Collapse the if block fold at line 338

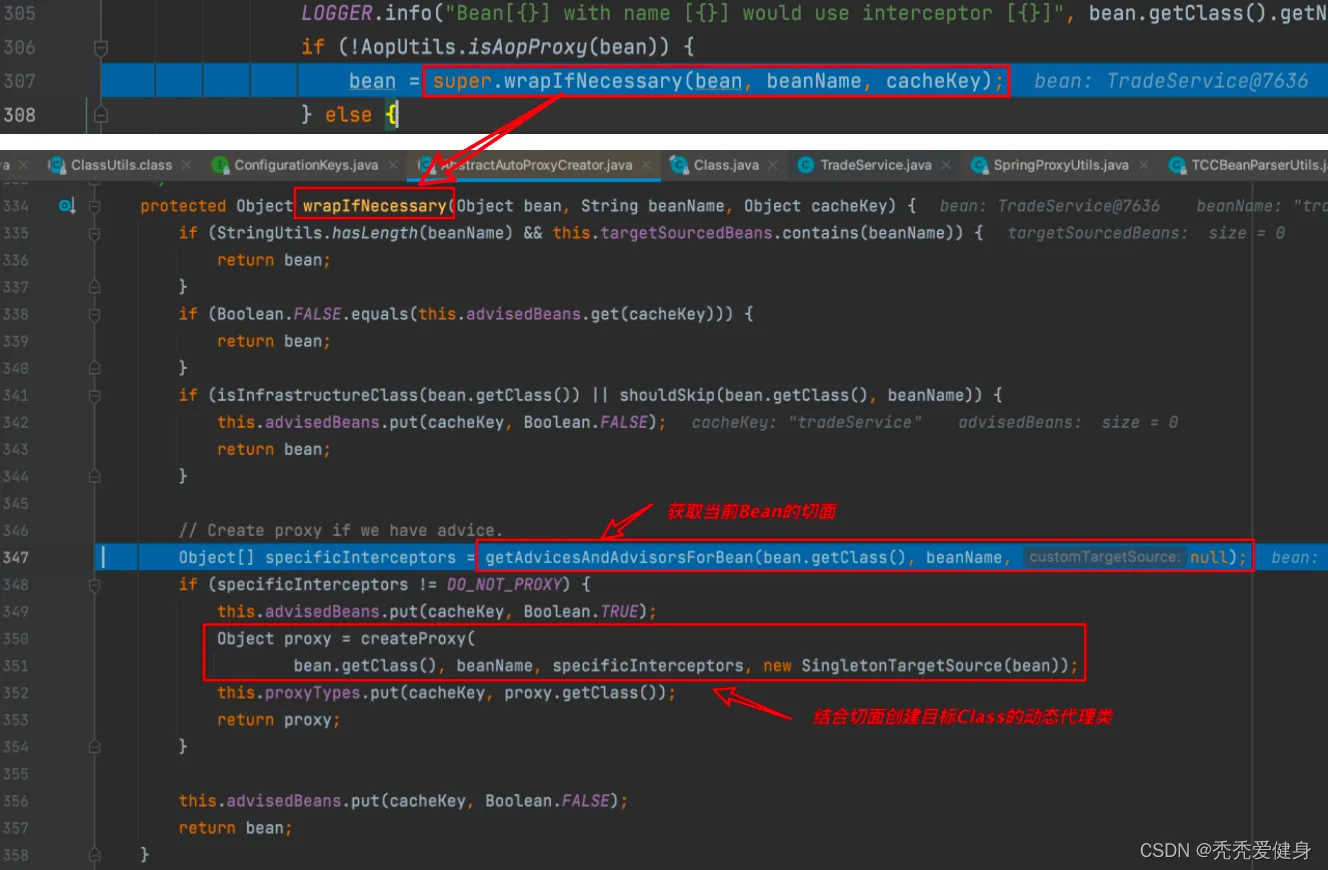pos(95,314)
